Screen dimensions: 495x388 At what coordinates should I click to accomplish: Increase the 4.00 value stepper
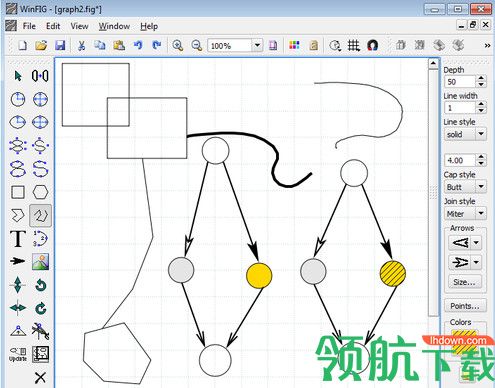(x=481, y=157)
